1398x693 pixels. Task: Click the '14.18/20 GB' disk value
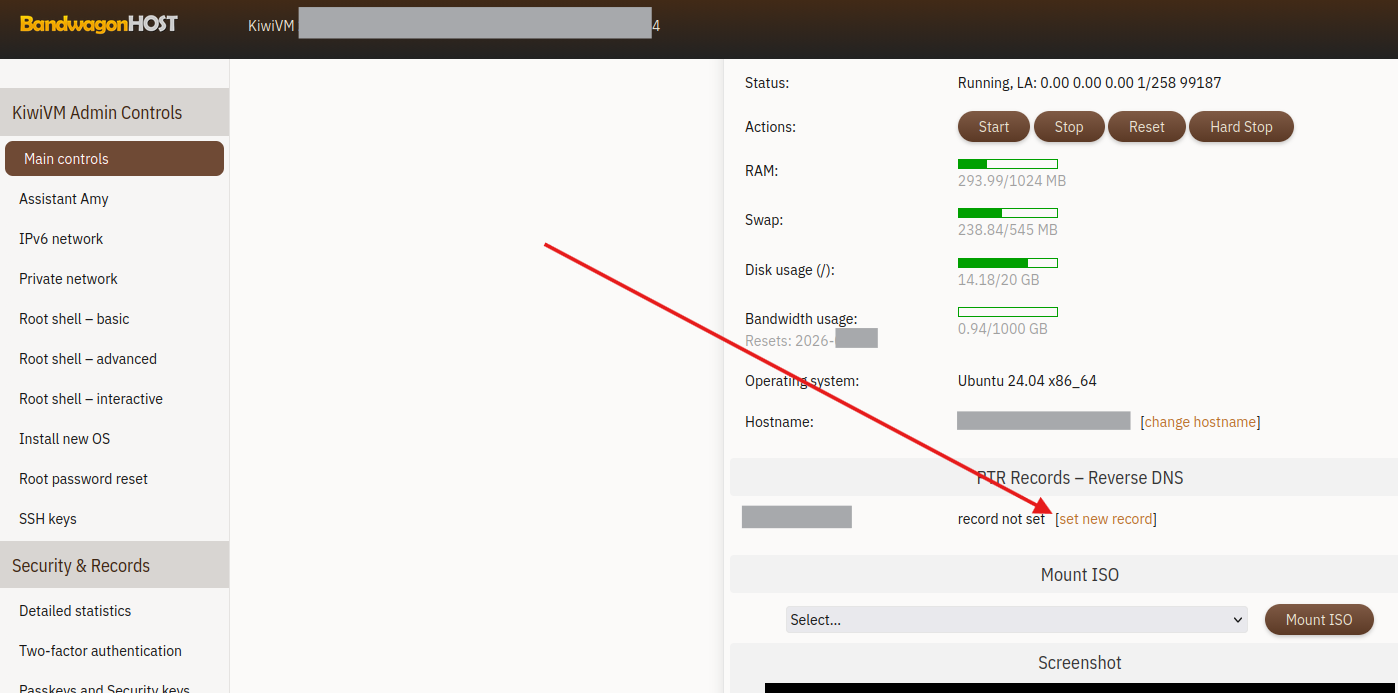pyautogui.click(x=998, y=280)
